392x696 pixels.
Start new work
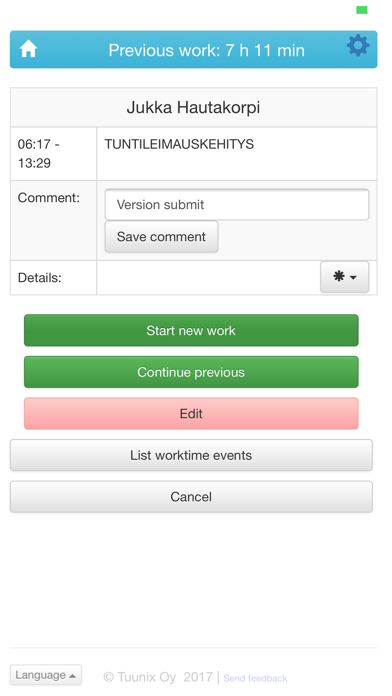(191, 330)
